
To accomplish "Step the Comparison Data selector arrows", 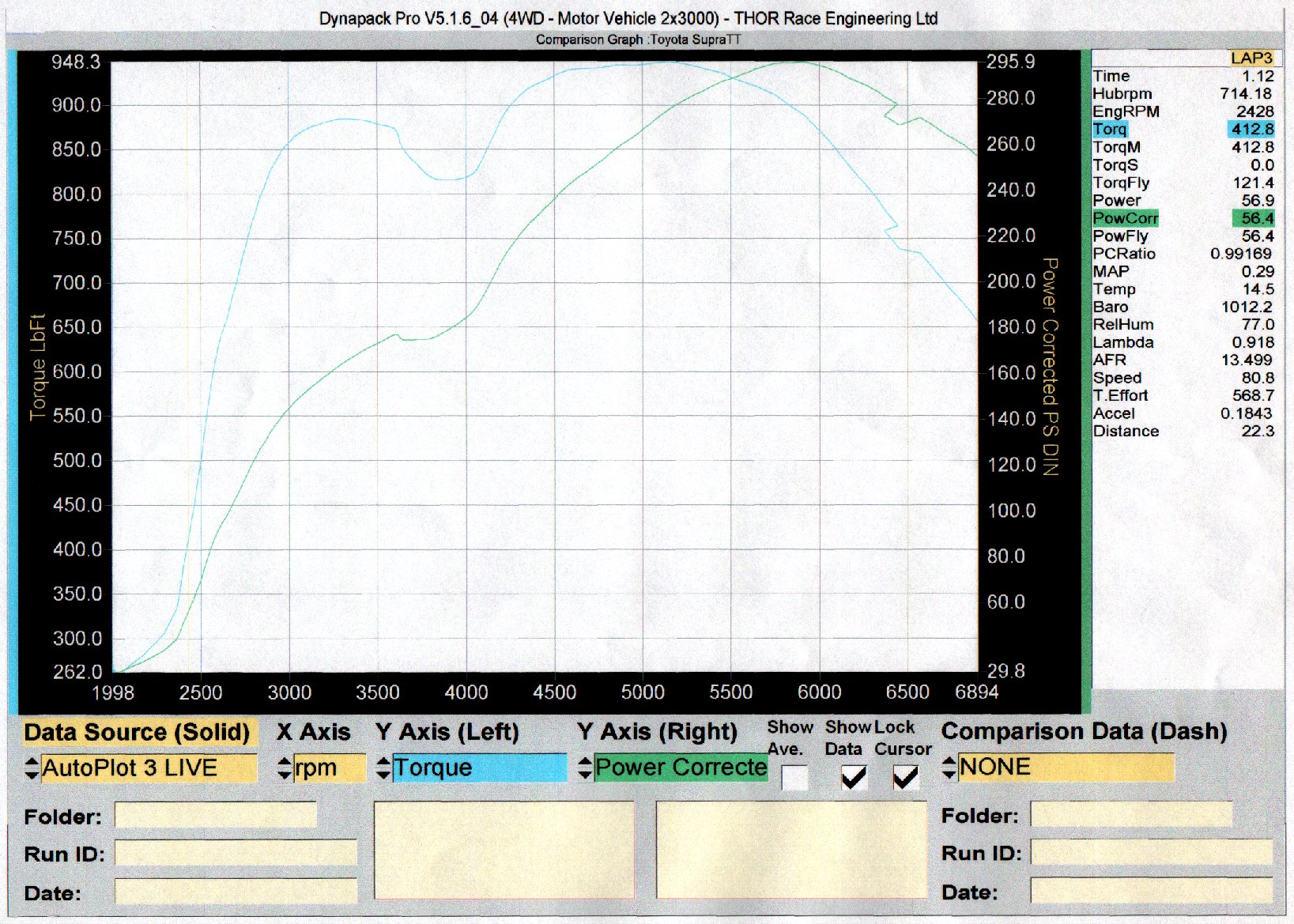I will point(949,767).
